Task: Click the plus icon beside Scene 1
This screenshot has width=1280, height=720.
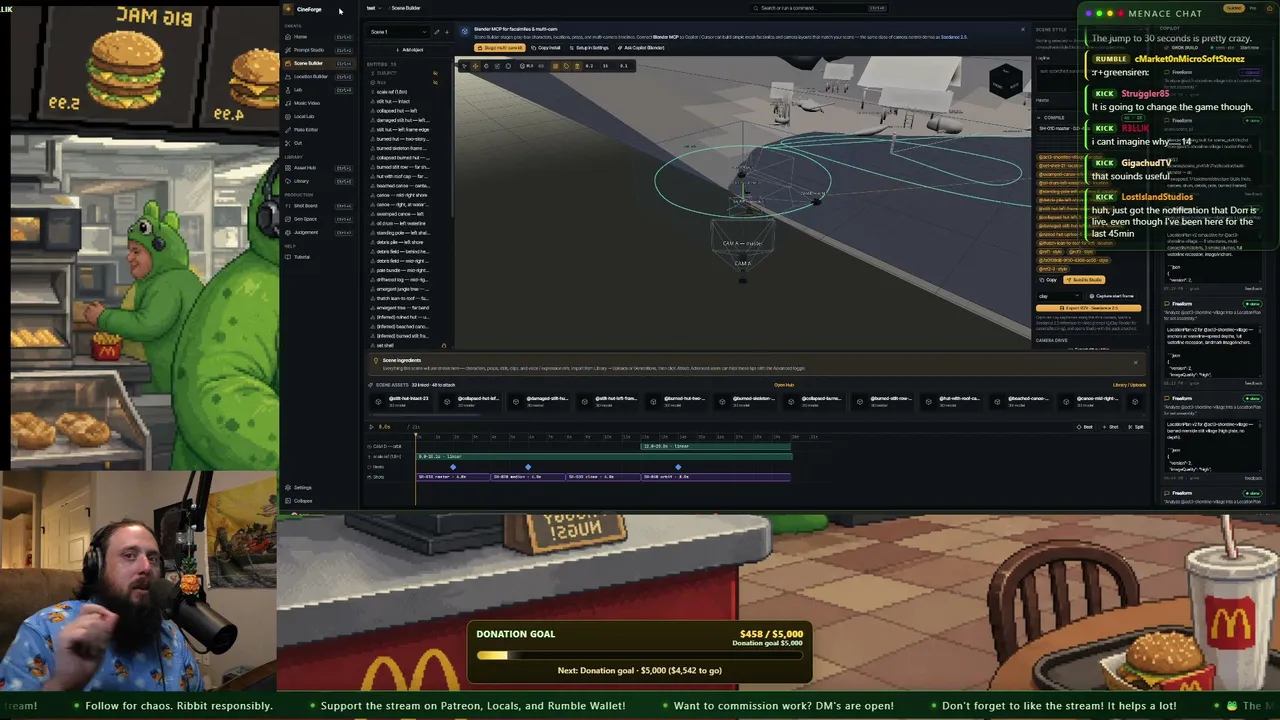Action: click(446, 32)
